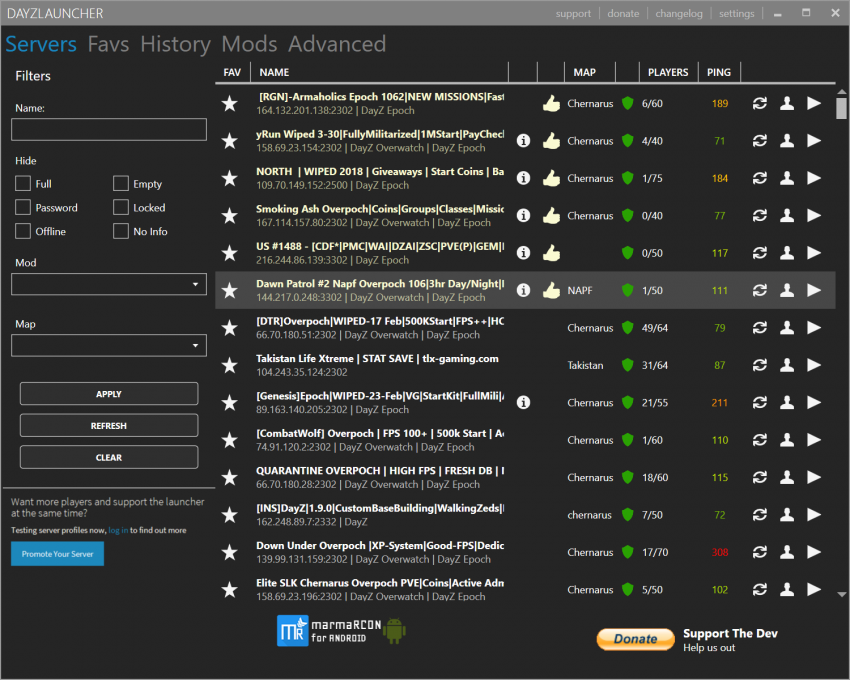Click the donate link in title bar
The image size is (850, 680).
(x=623, y=14)
